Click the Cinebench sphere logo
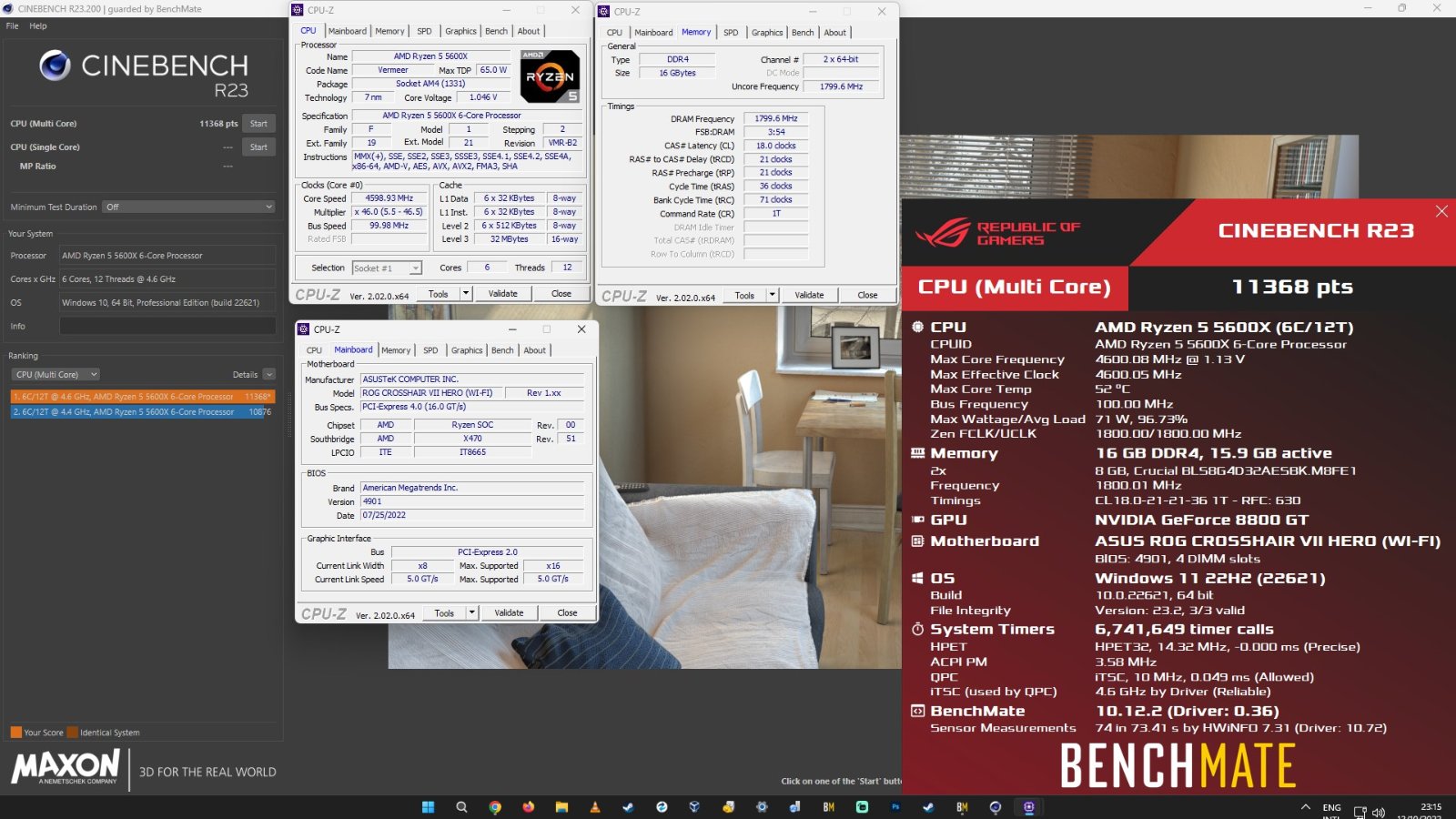Viewport: 1456px width, 819px height. click(x=55, y=66)
